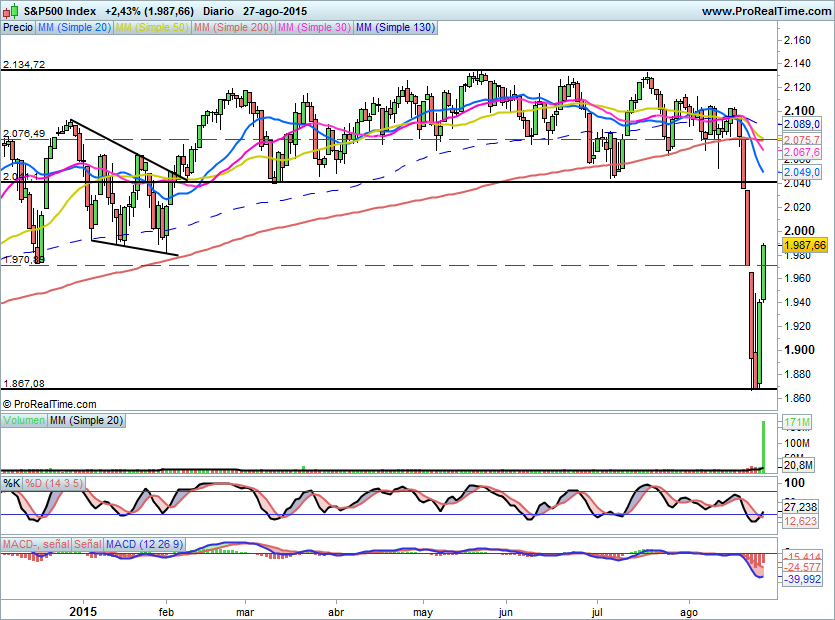Click the 2015 year marker on time axis

point(83,612)
